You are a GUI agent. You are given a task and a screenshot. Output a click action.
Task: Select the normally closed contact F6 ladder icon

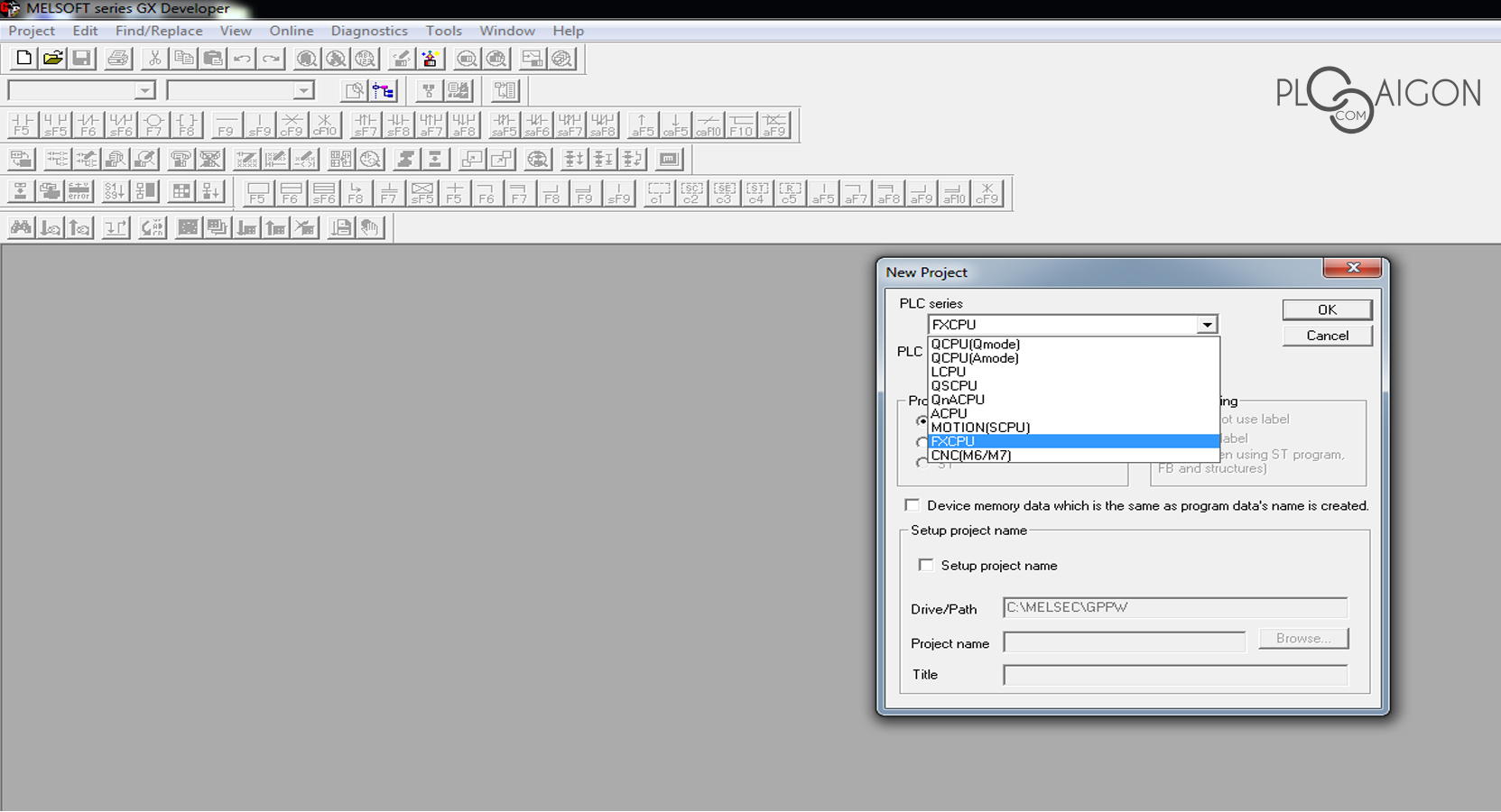(x=88, y=125)
